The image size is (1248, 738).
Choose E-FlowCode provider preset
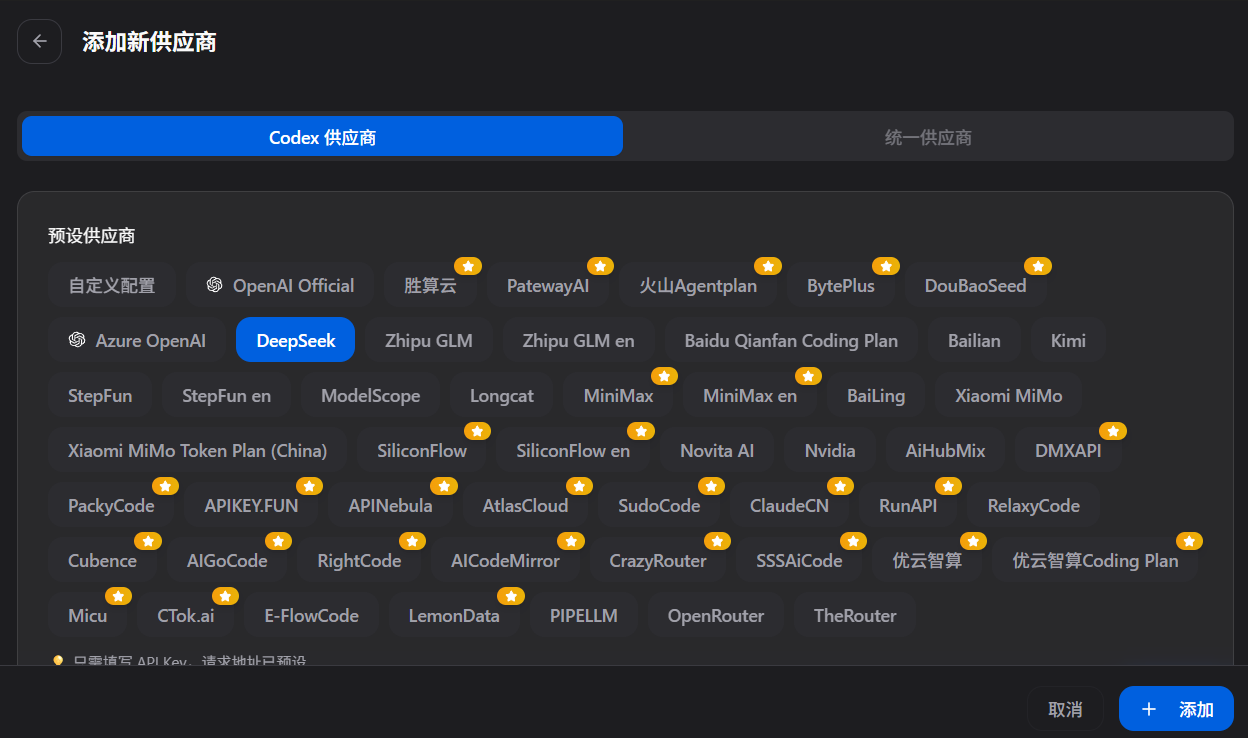pyautogui.click(x=311, y=615)
